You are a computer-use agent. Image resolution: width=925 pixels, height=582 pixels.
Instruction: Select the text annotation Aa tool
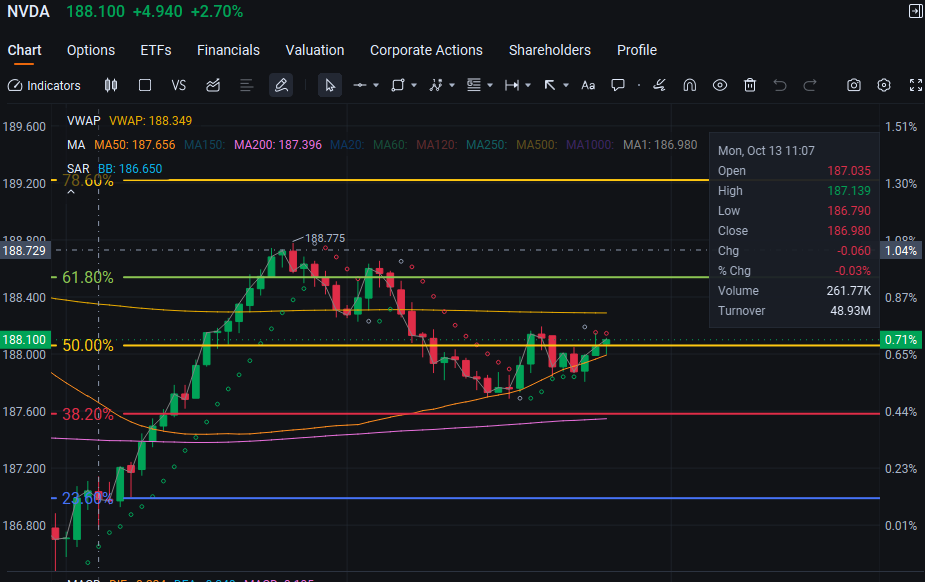click(588, 86)
